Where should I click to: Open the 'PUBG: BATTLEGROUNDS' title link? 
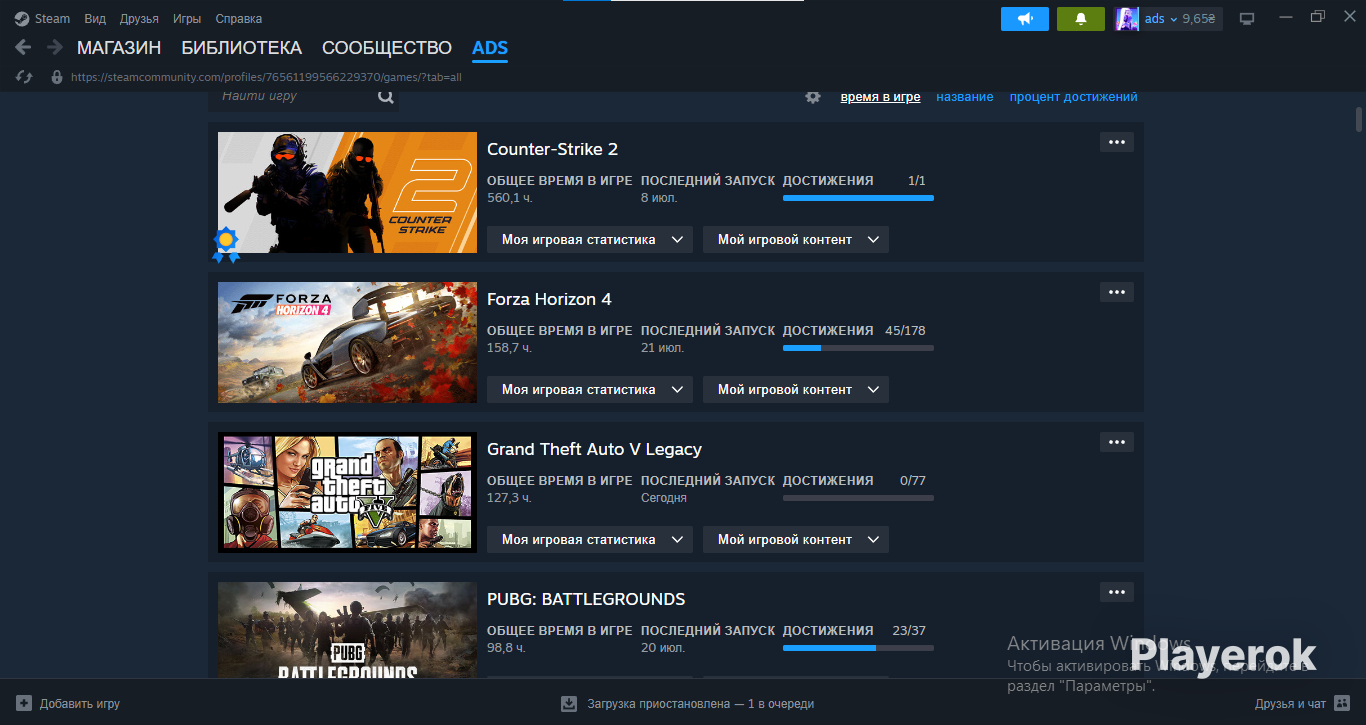coord(586,599)
